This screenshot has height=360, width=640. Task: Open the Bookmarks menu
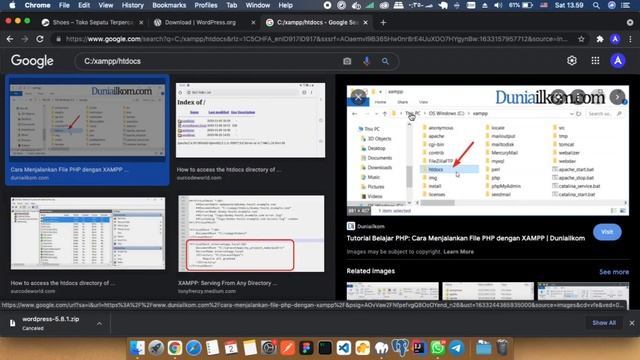(169, 5)
